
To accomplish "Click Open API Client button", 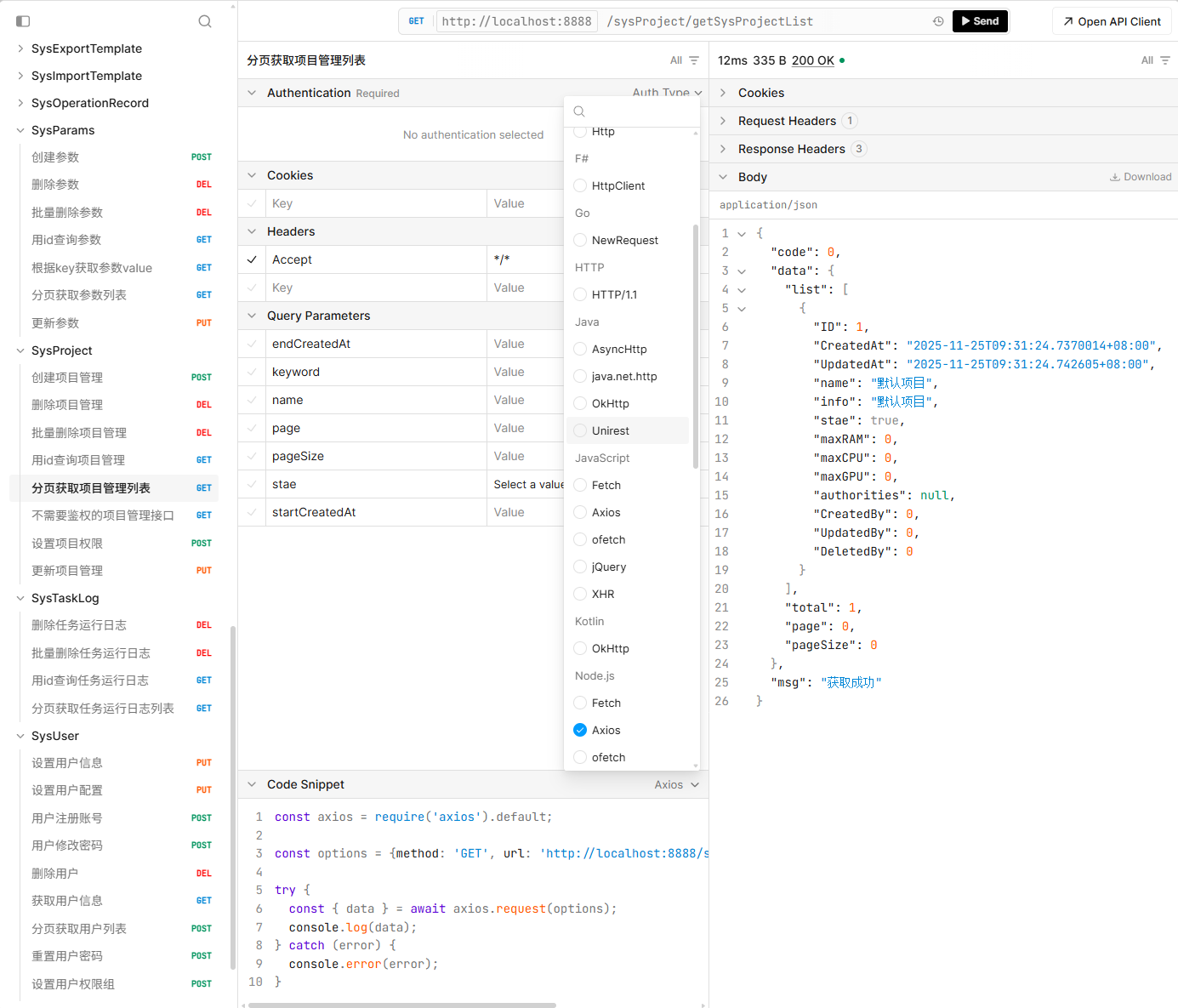I will click(1111, 21).
